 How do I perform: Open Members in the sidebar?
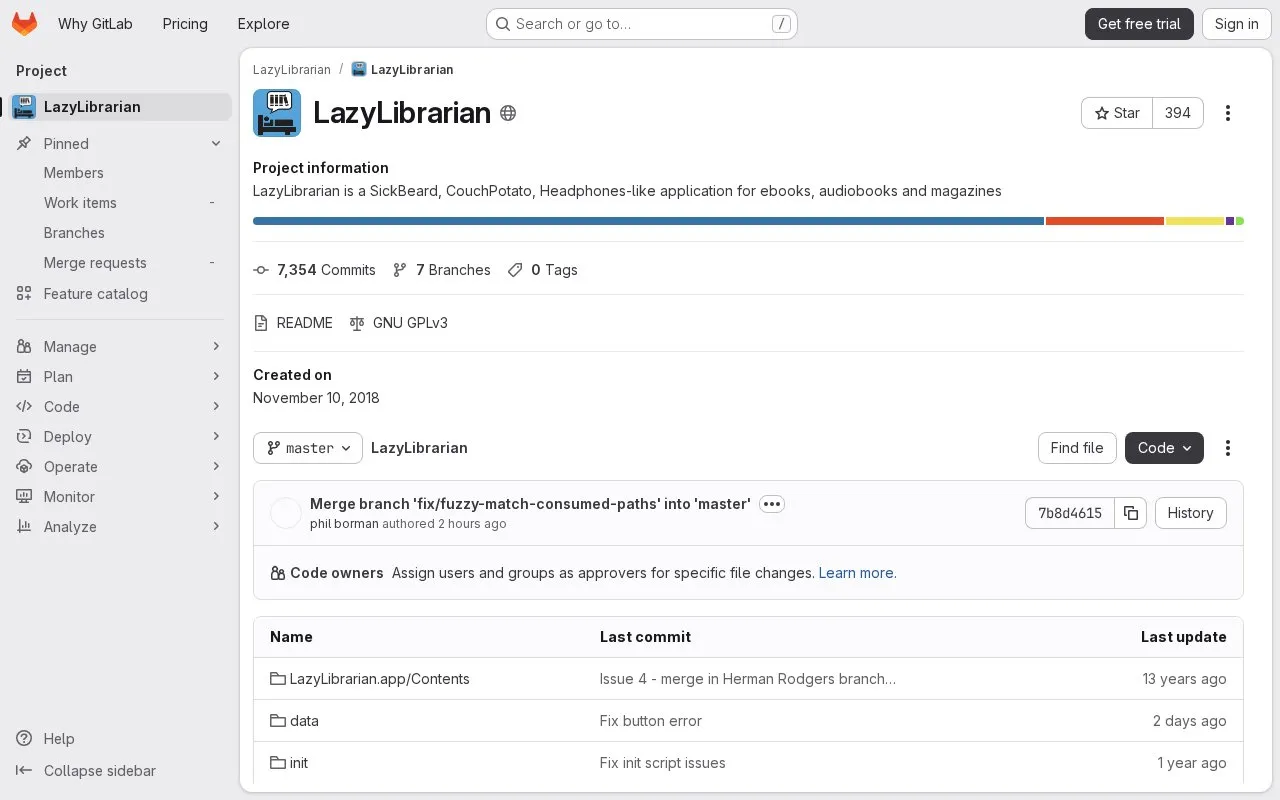(120, 173)
